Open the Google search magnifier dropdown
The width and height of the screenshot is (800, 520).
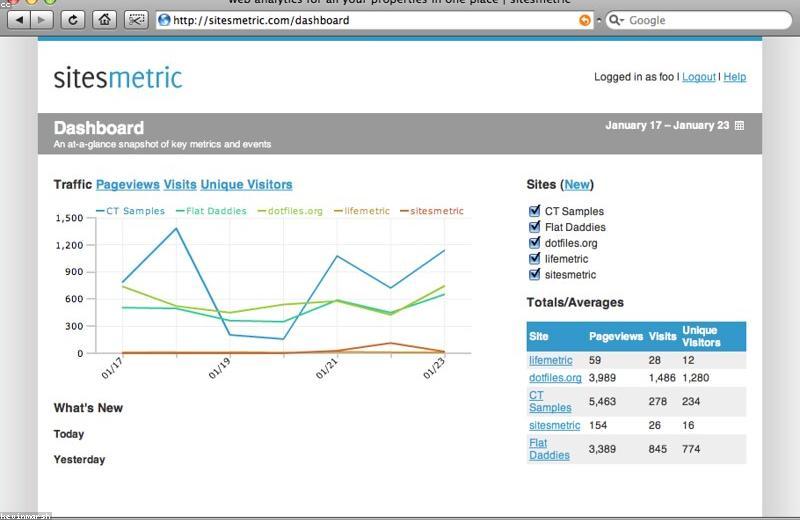coord(616,20)
